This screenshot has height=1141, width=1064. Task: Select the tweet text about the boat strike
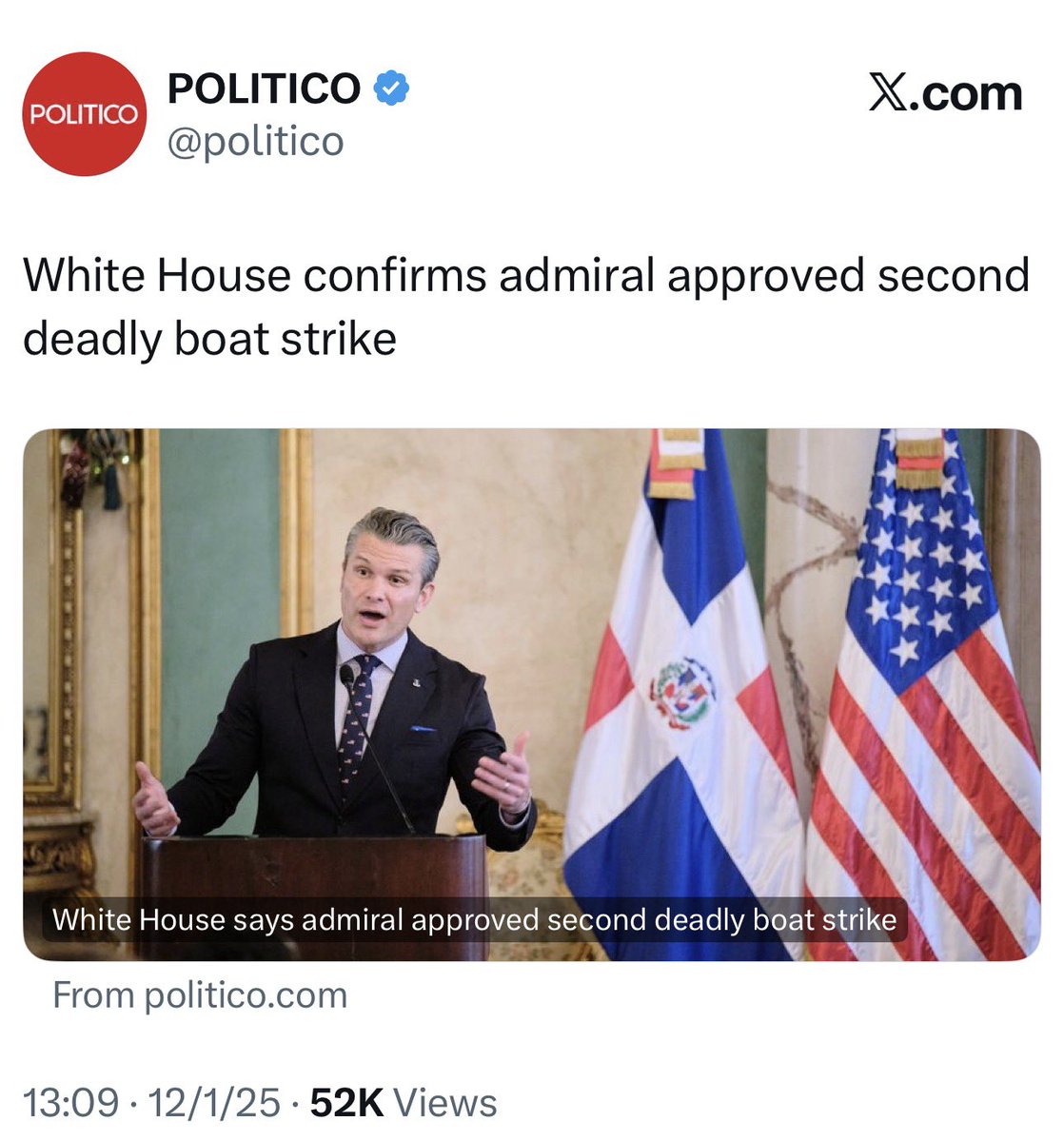525,306
